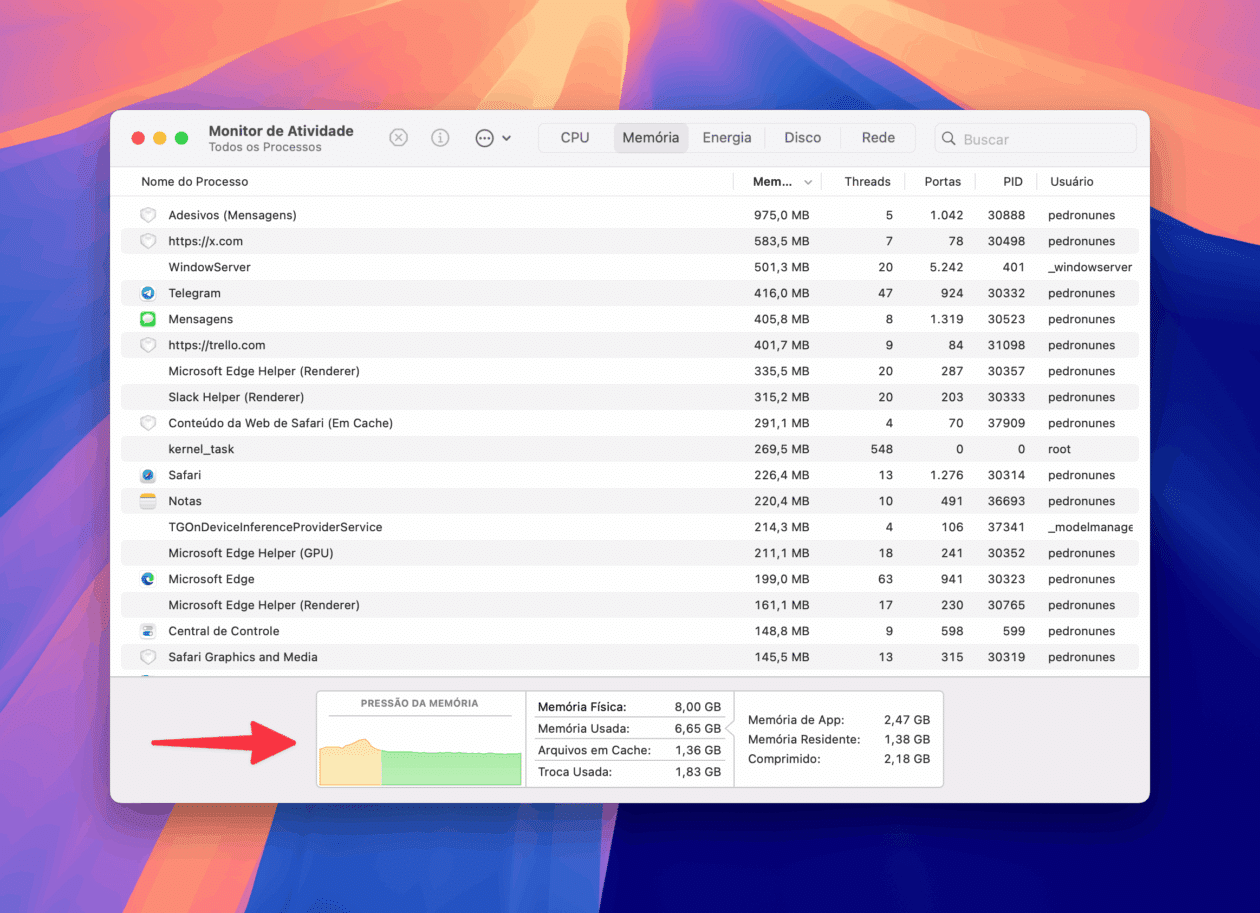This screenshot has height=913, width=1260.
Task: Click the 583,5 MB memory value
Action: coord(781,241)
